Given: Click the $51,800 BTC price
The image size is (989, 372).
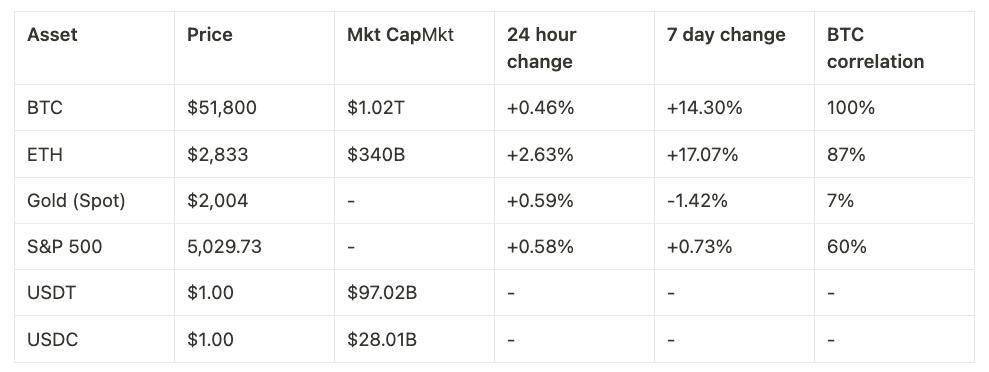Looking at the screenshot, I should (221, 108).
